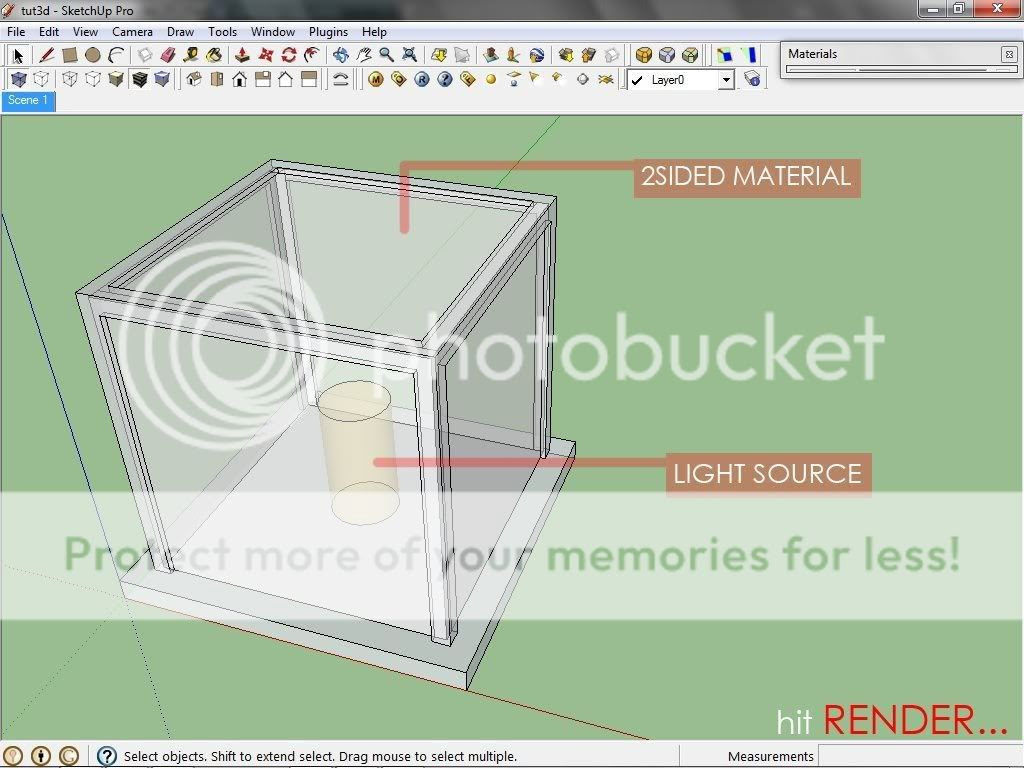Choose the Pan hand tool

(364, 56)
